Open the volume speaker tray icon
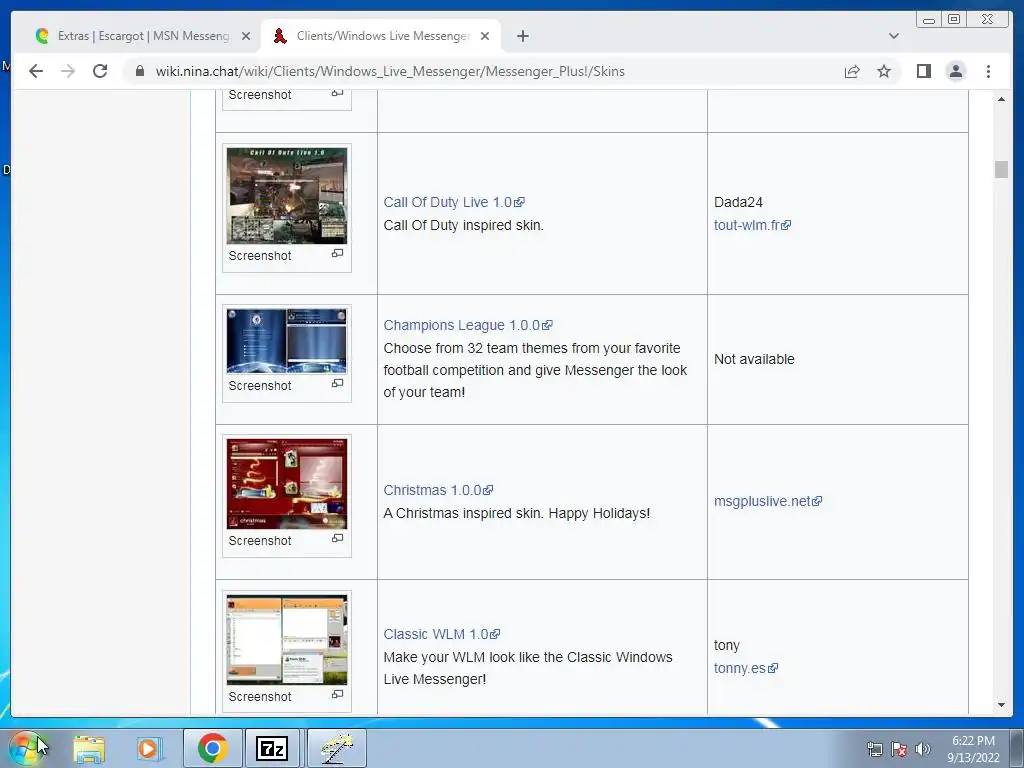 click(x=922, y=749)
